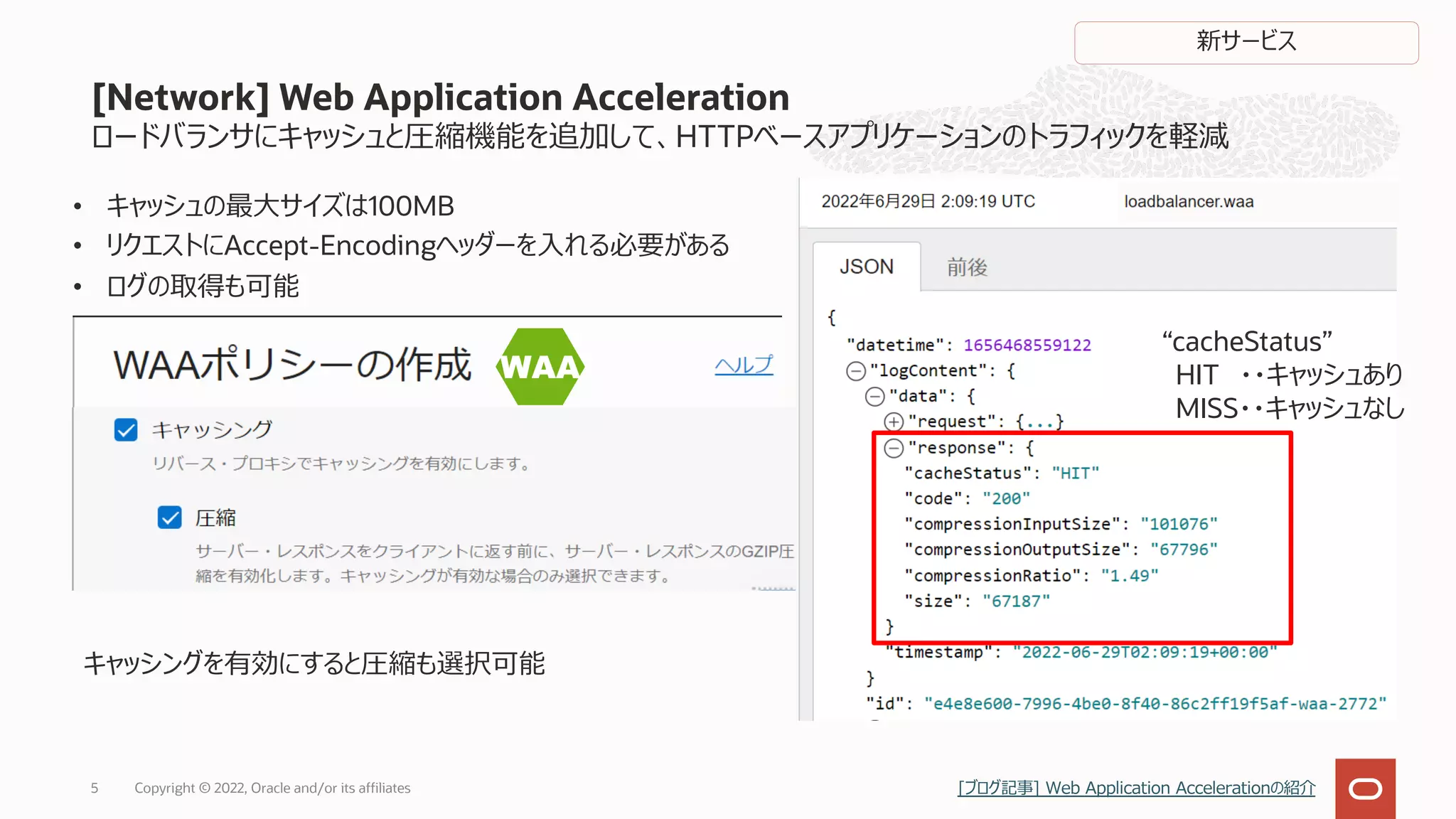Click the timestamp value 2022-06-29T02:09:19+00:00
The width and height of the screenshot is (1456, 819).
point(1145,653)
